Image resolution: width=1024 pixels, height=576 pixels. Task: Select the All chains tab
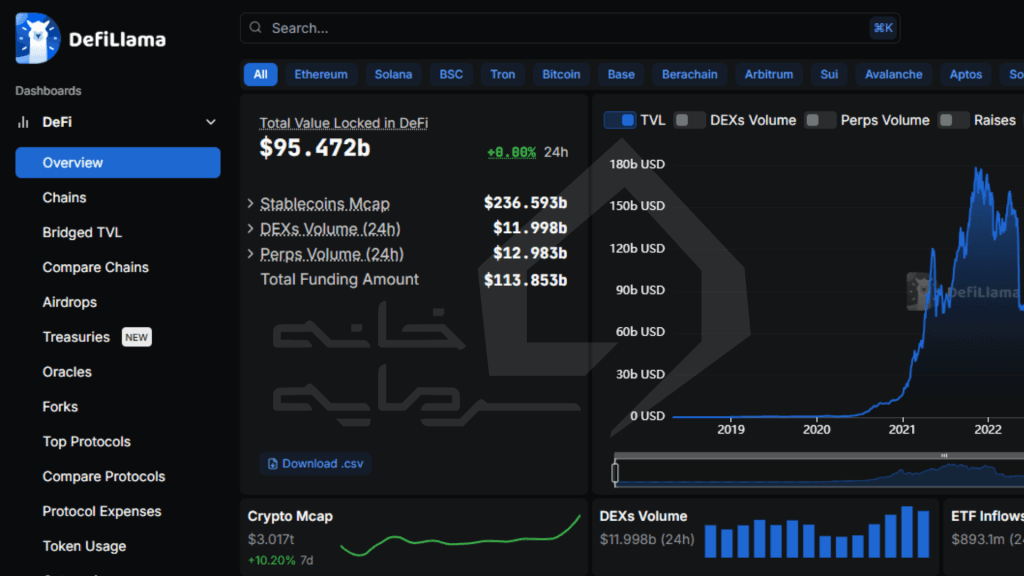[261, 74]
